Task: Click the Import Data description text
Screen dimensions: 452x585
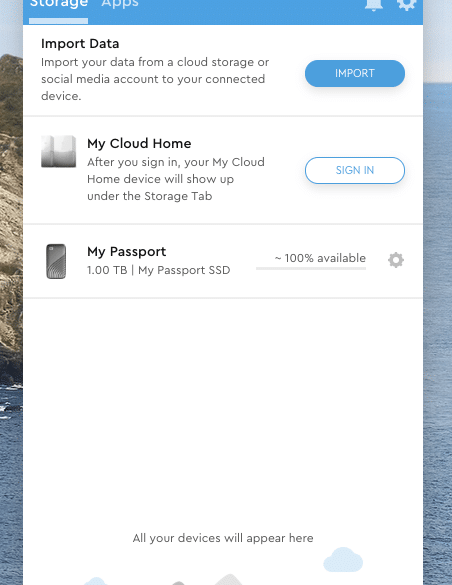Action: 155,79
